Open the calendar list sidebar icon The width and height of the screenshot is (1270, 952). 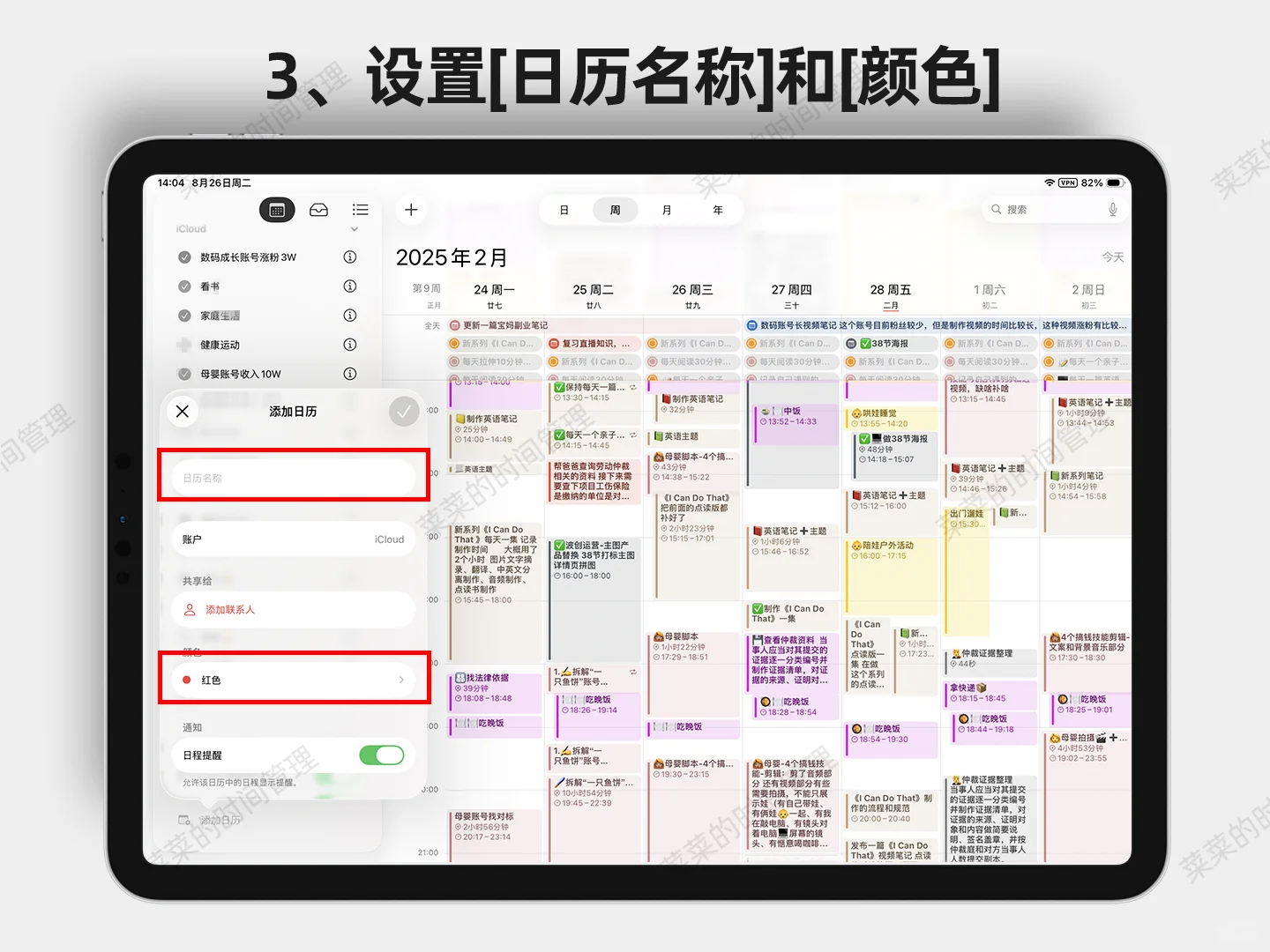coord(277,210)
